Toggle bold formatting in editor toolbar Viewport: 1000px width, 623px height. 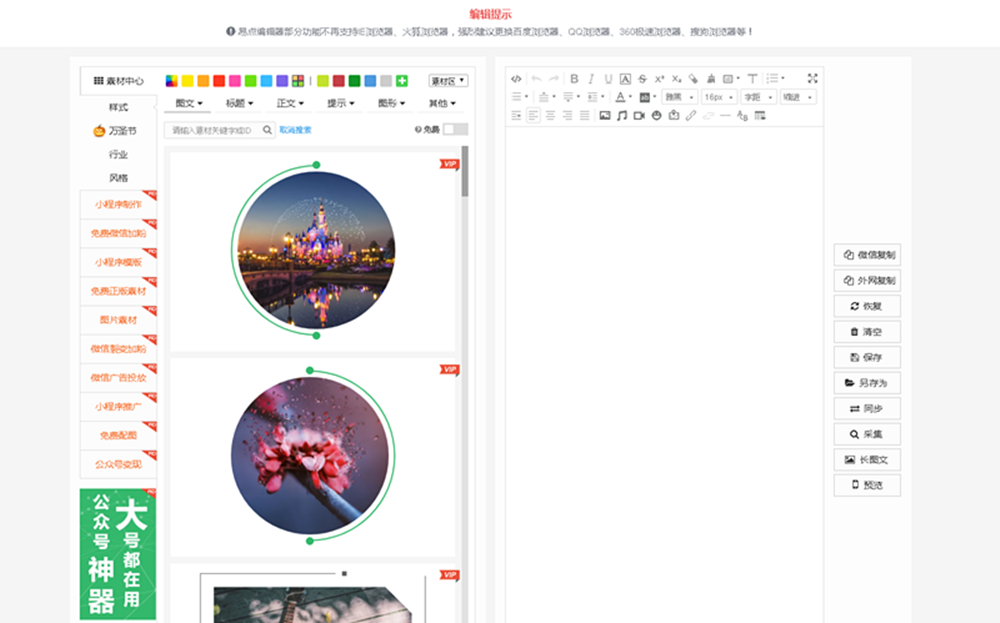tap(574, 79)
